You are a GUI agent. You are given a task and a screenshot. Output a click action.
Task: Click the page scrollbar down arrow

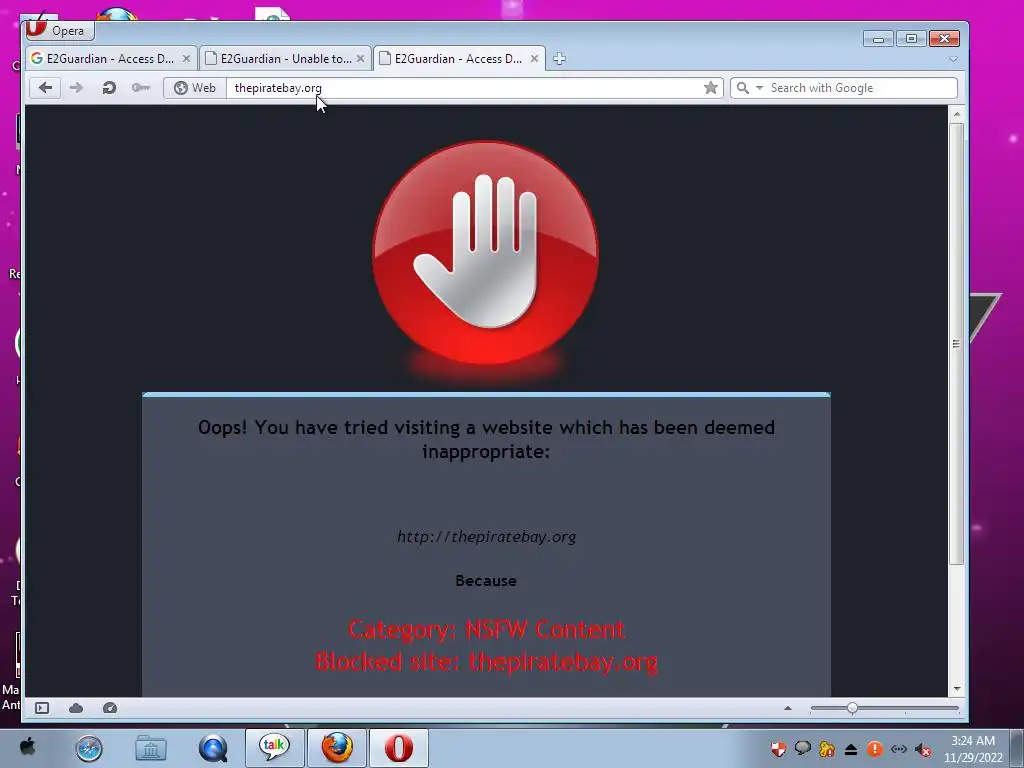point(957,688)
